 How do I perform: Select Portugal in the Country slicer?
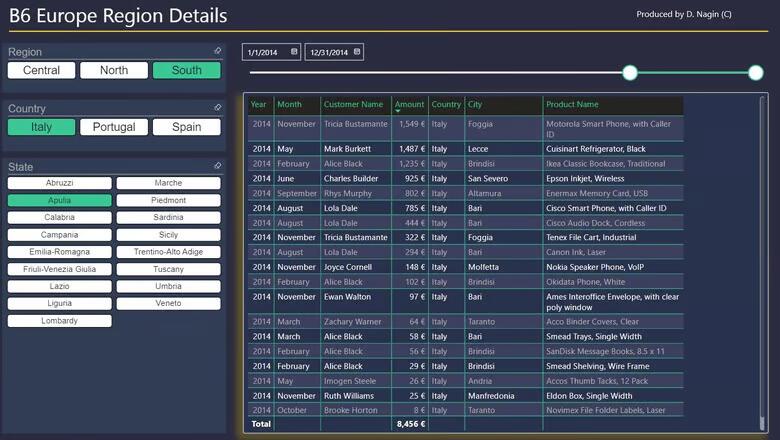[114, 127]
